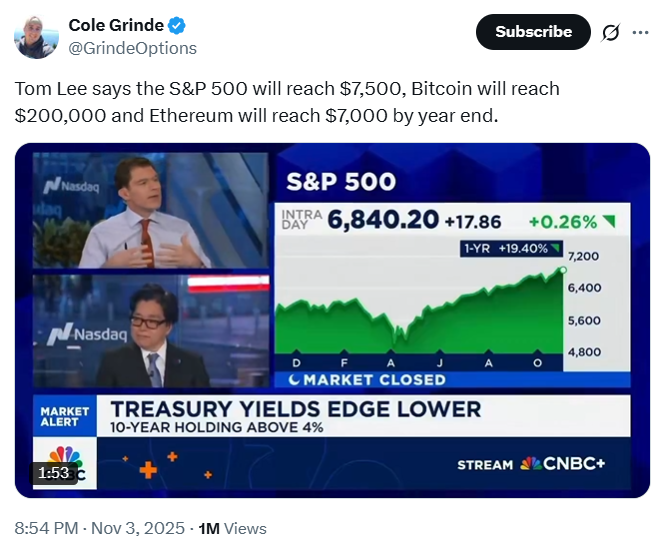Click the CNBC peacock logo in video
This screenshot has height=544, width=664.
[66, 464]
